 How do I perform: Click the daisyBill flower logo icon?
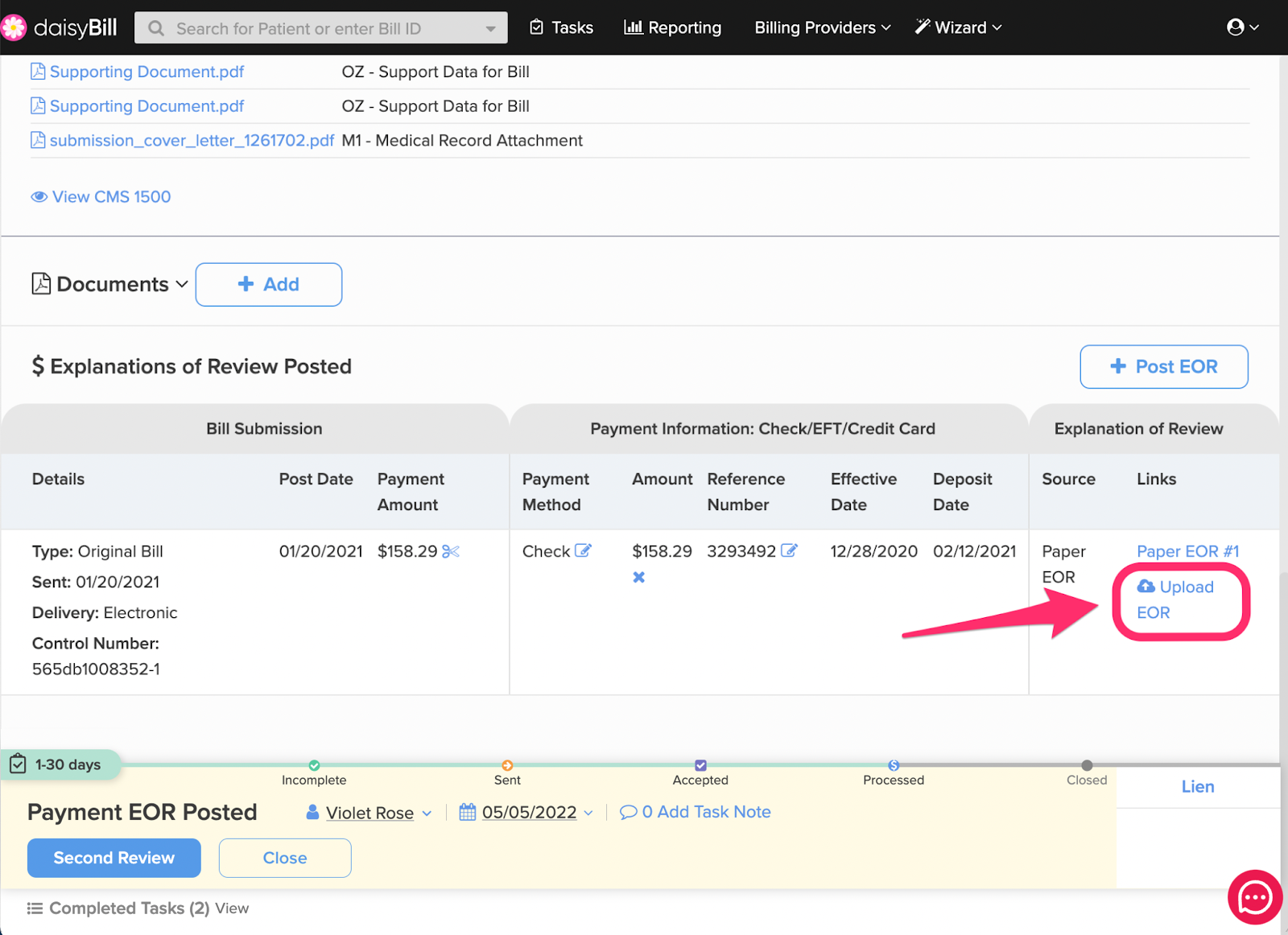(14, 28)
